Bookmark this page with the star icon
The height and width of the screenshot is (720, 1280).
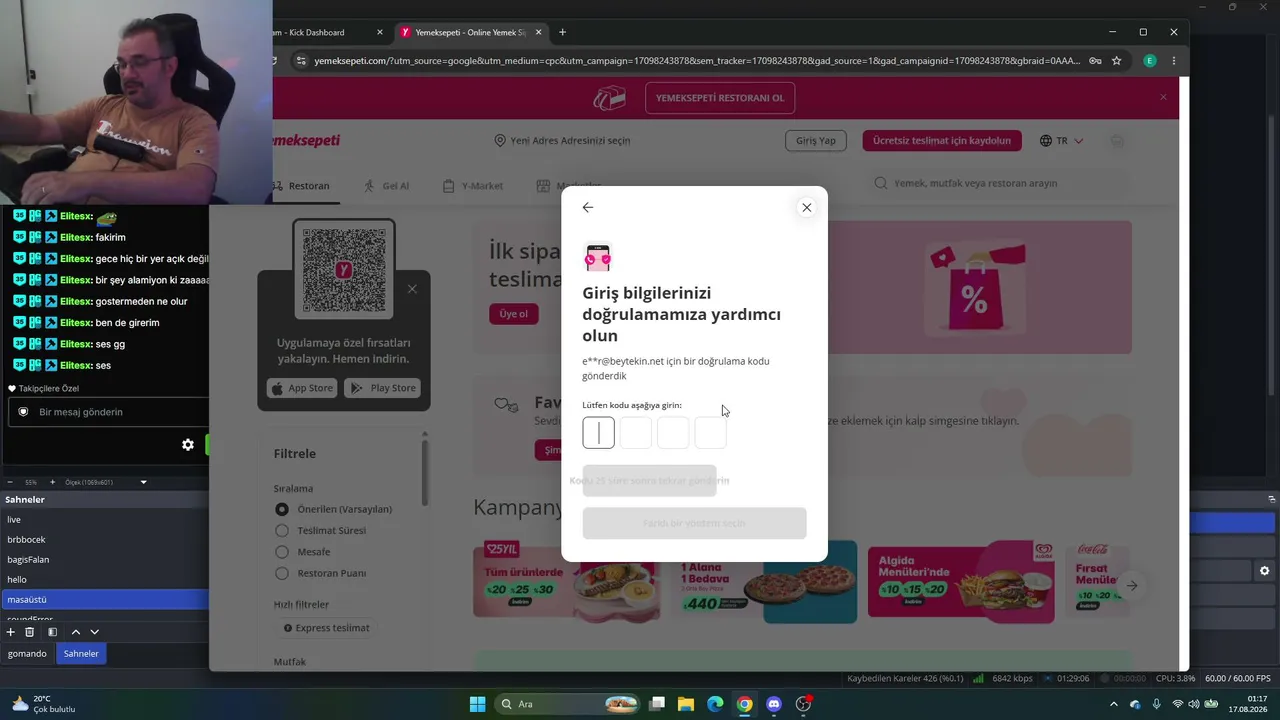point(1117,61)
